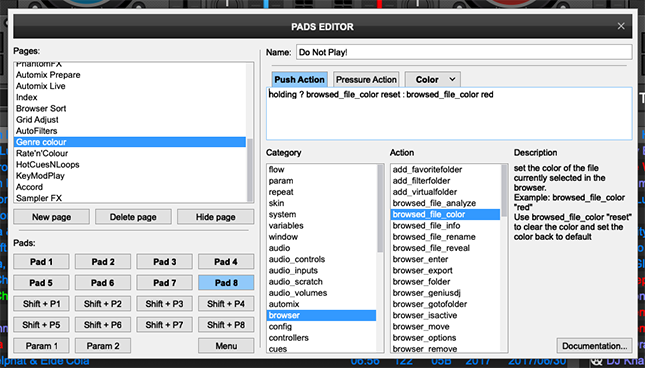Viewport: 645px width, 368px height.
Task: Select the KeyModPlay page
Action: pos(130,176)
